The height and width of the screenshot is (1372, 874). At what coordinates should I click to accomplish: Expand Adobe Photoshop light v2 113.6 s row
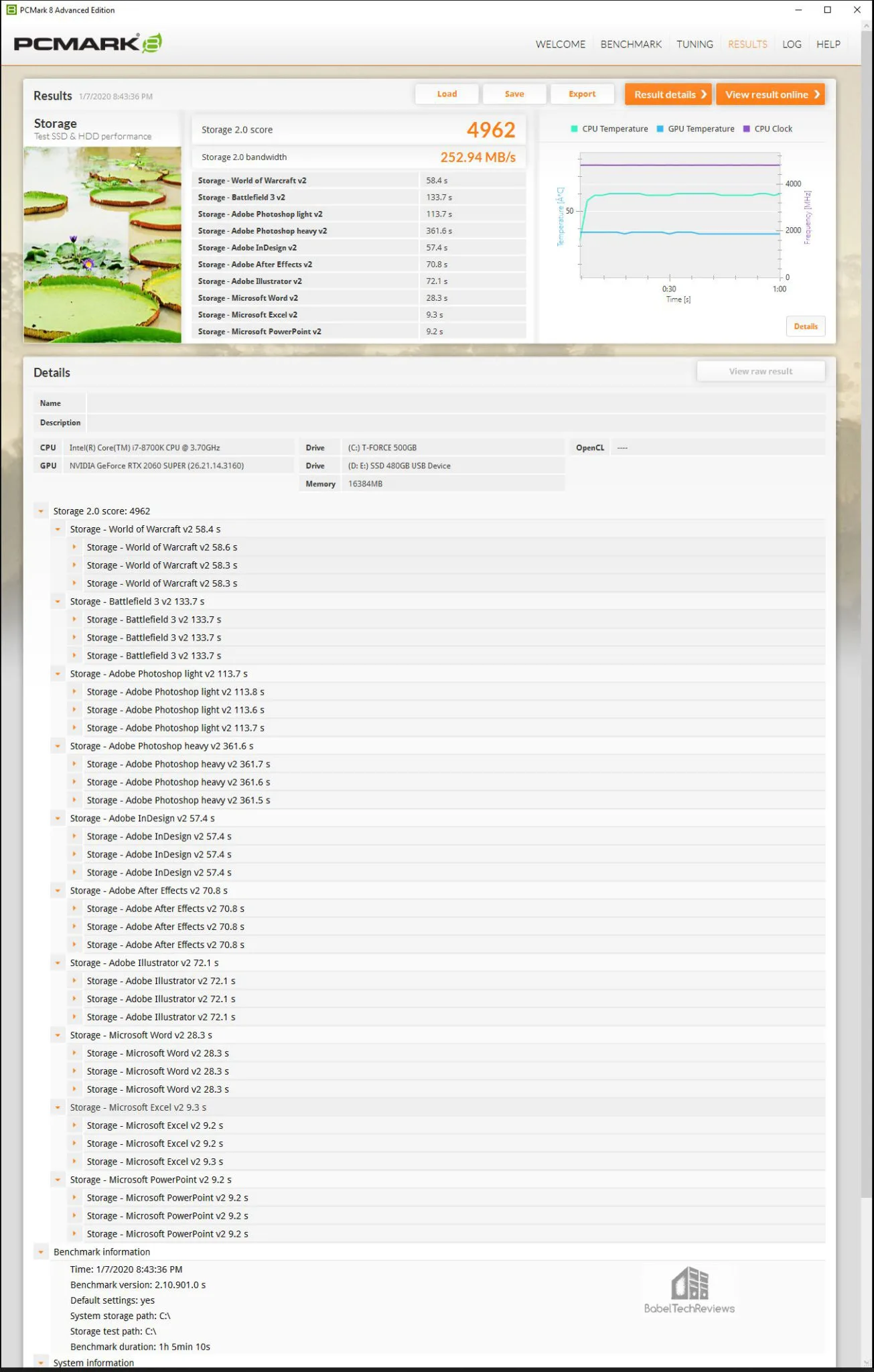click(x=74, y=710)
